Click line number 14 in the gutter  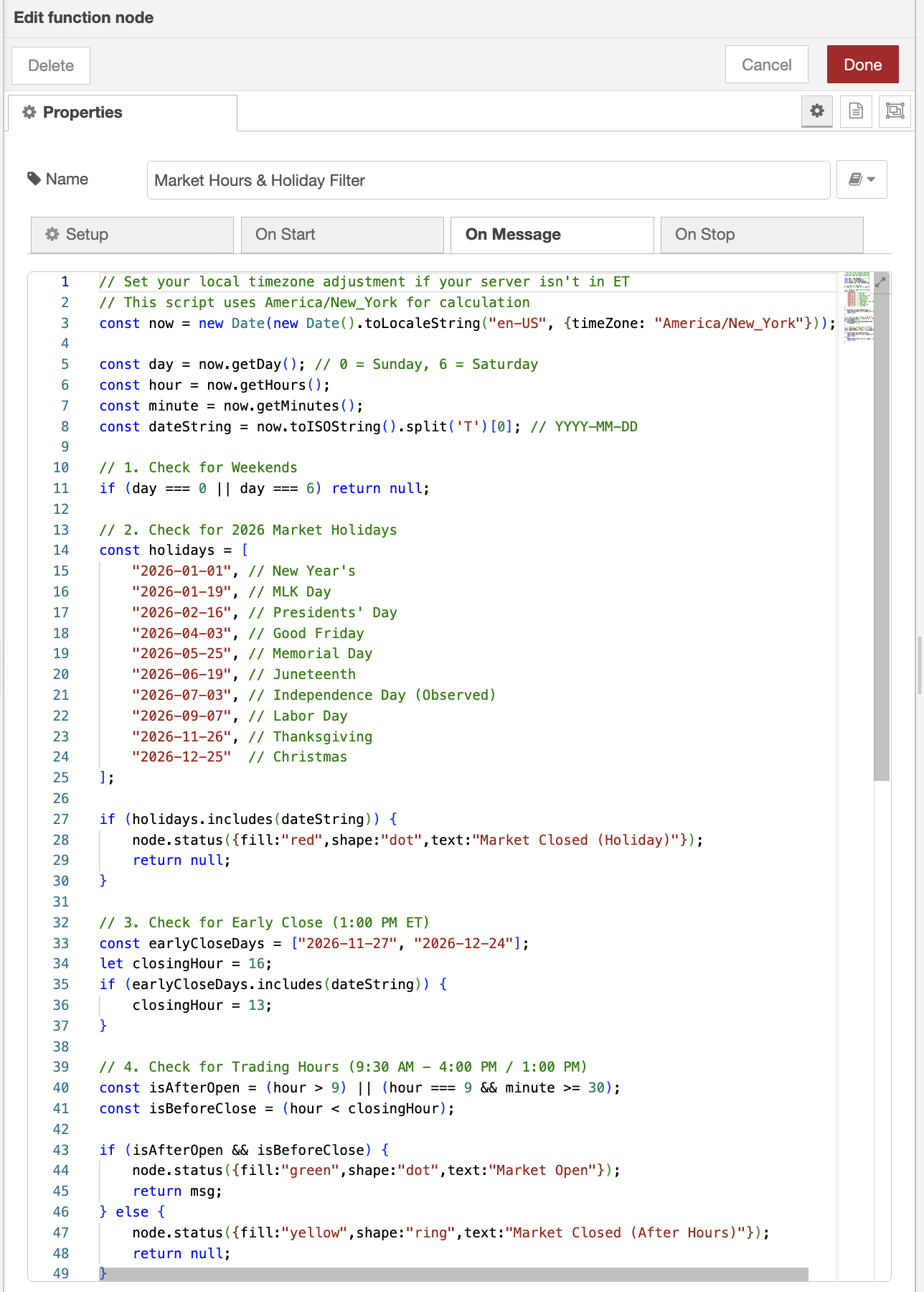[61, 551]
